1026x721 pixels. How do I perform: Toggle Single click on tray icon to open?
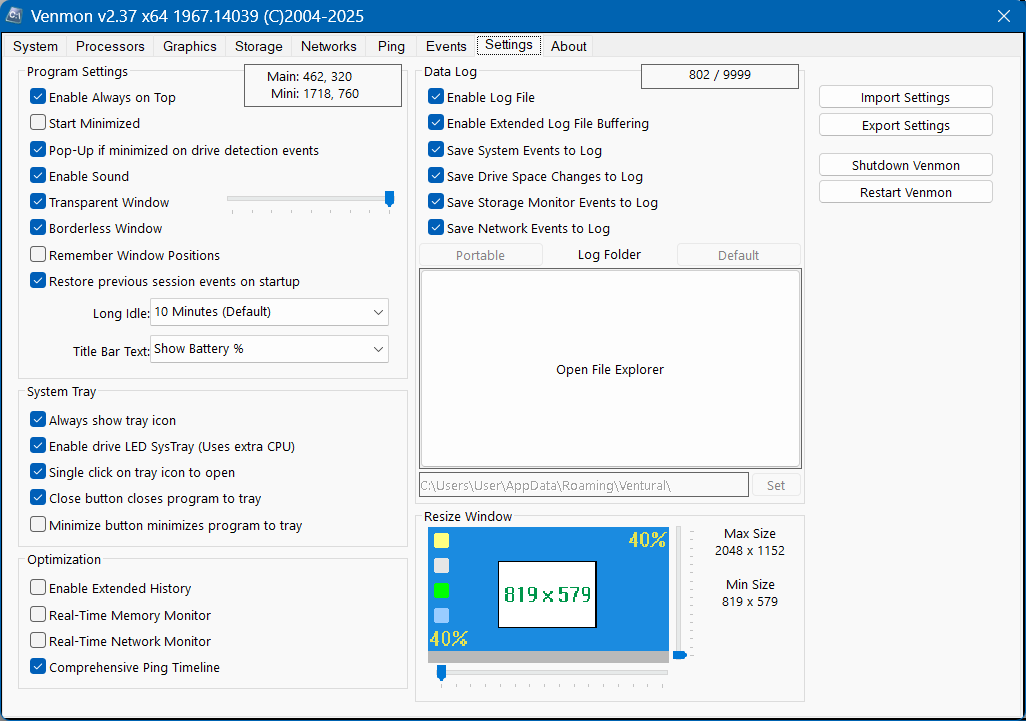tap(38, 472)
